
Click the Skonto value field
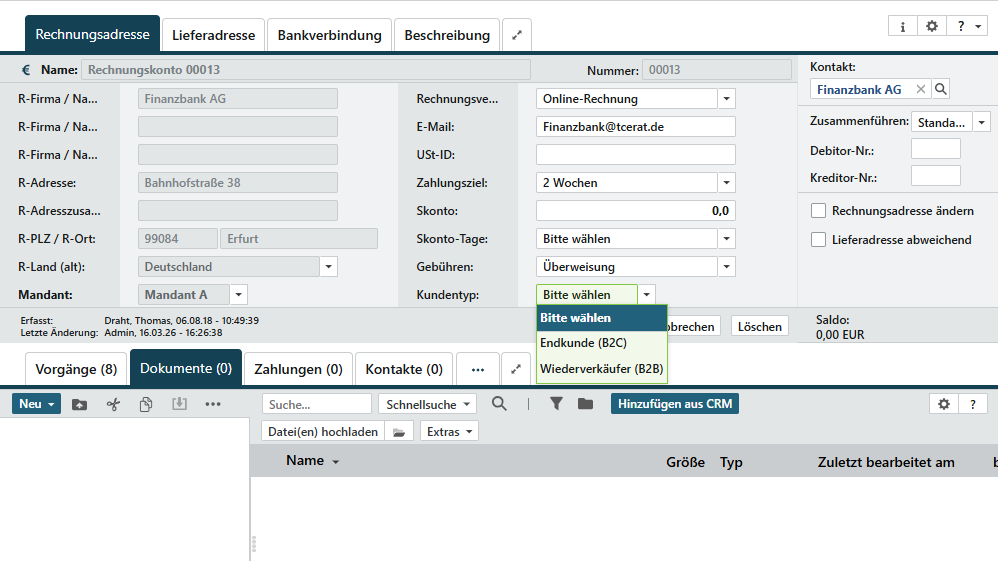point(636,211)
